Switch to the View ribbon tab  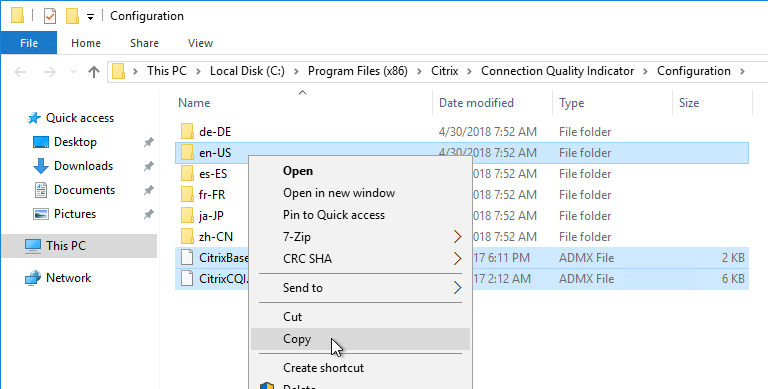(200, 43)
